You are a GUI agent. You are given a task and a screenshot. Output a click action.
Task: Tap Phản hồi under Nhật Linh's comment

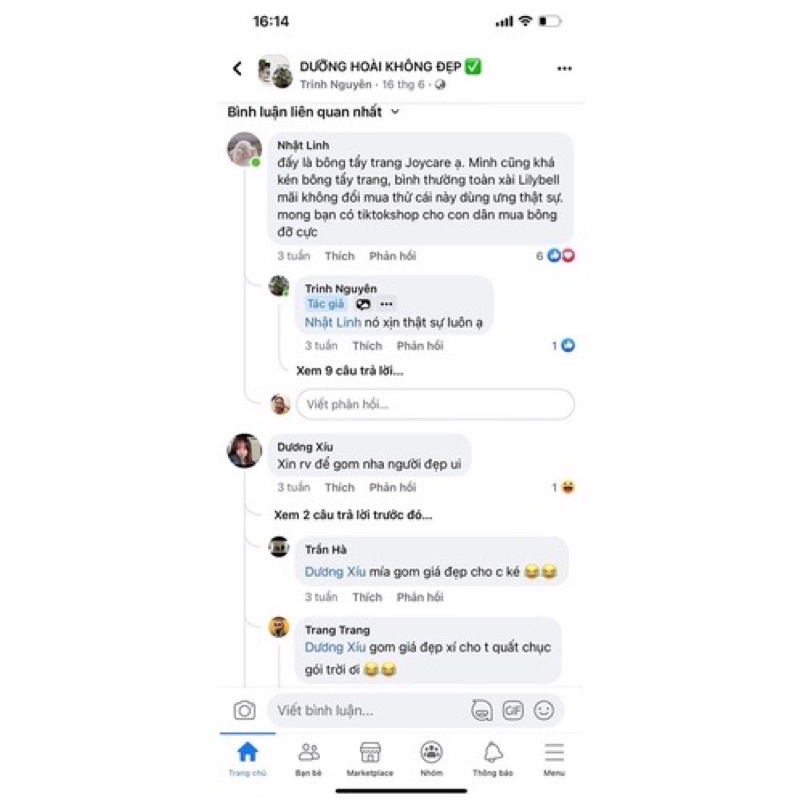[393, 256]
